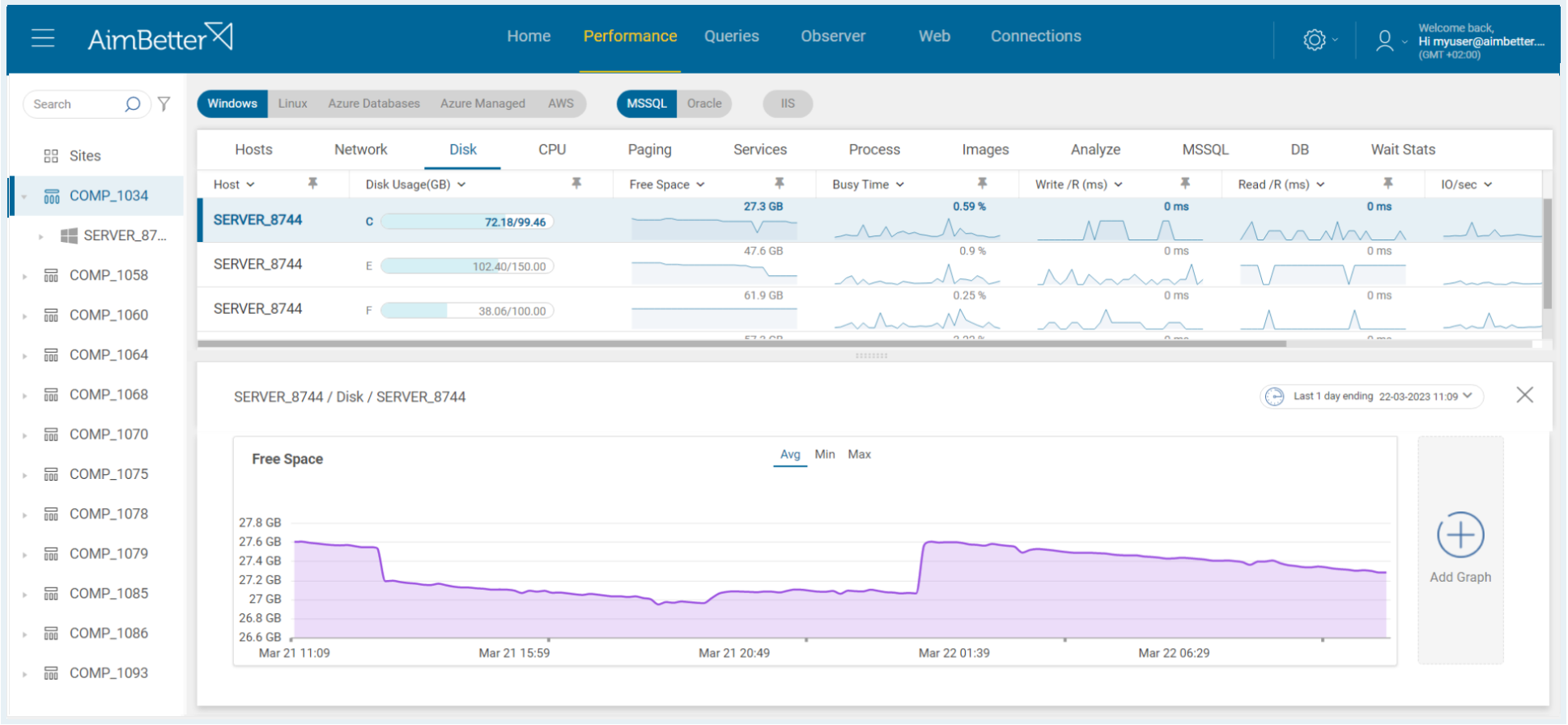Click drive E usage bar 102.40/150.00

coord(467,266)
